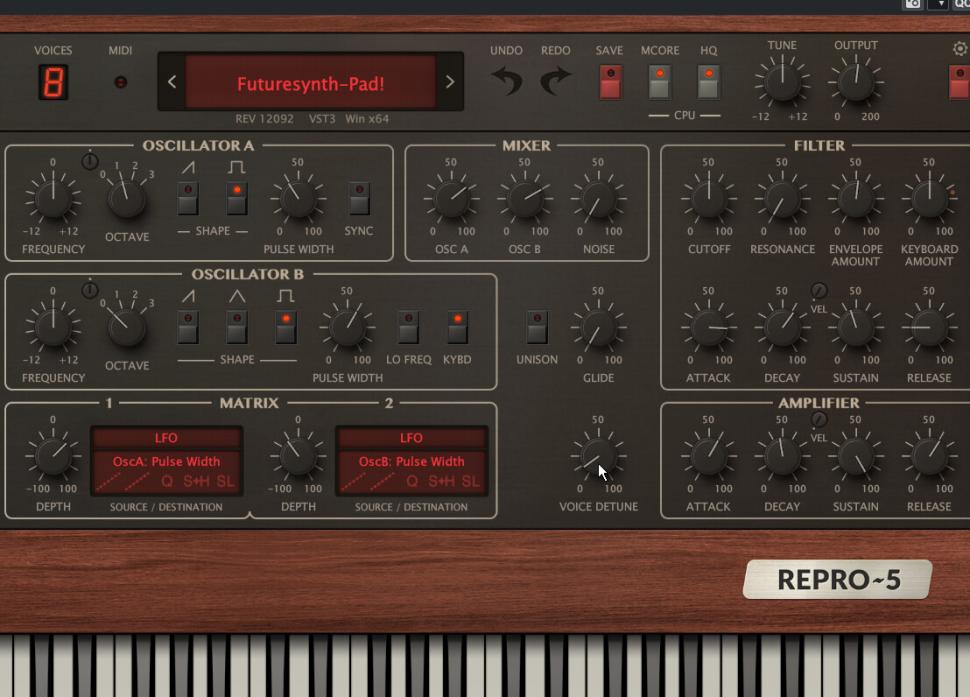
Task: Toggle Oscillator B triangle shape switch
Action: point(237,327)
